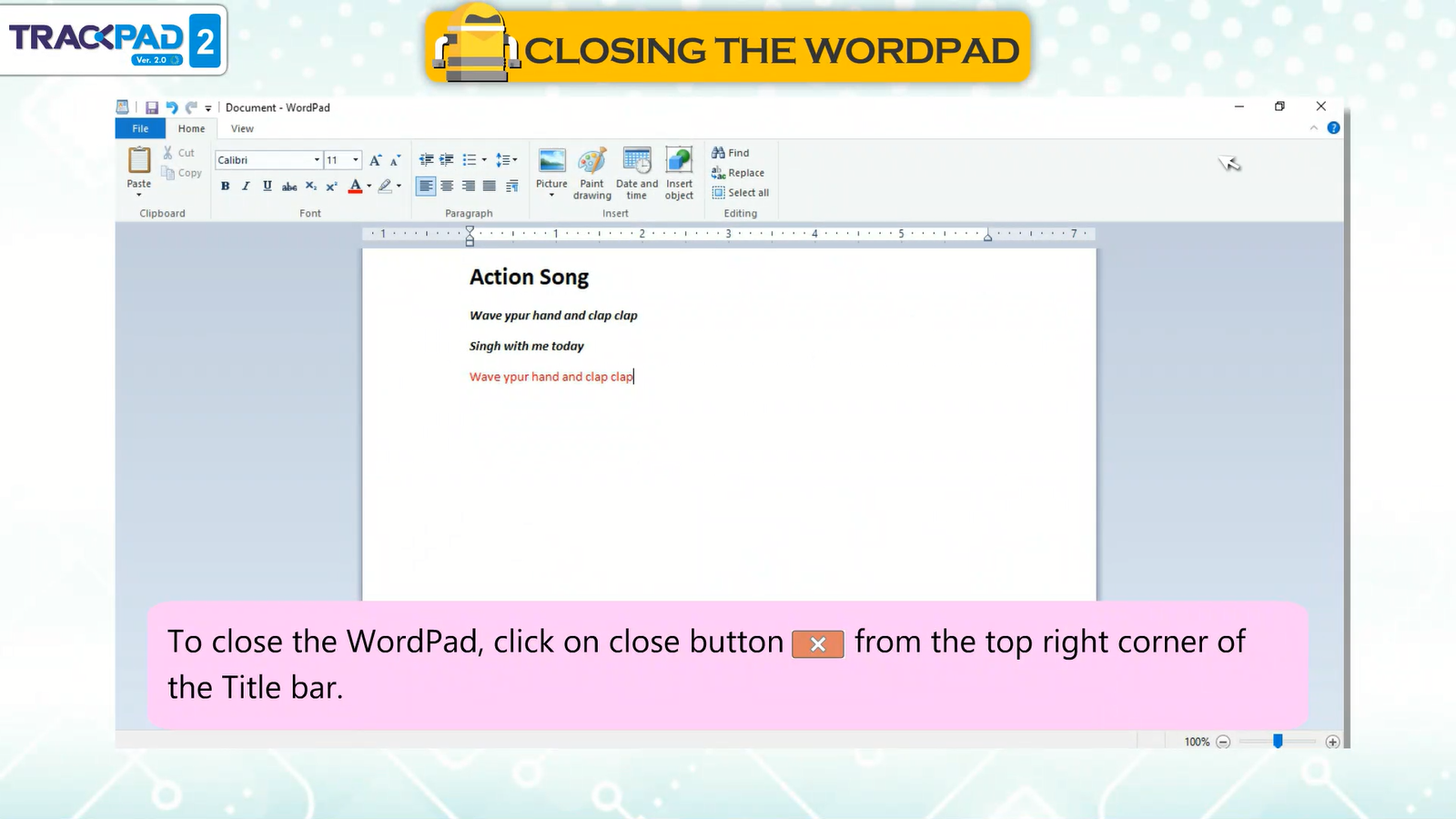Toggle underline formatting
The image size is (1456, 819).
[267, 186]
